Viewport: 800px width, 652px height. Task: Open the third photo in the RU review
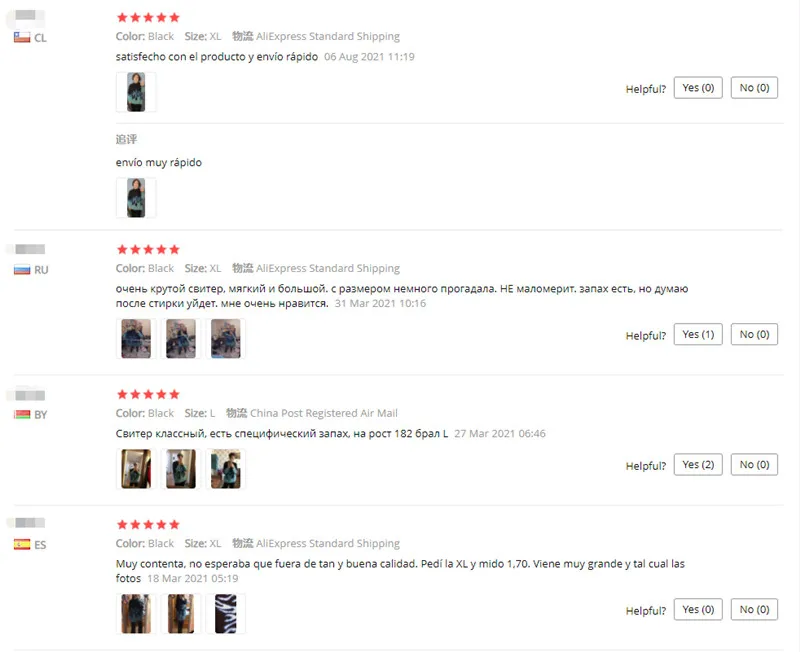(x=226, y=339)
